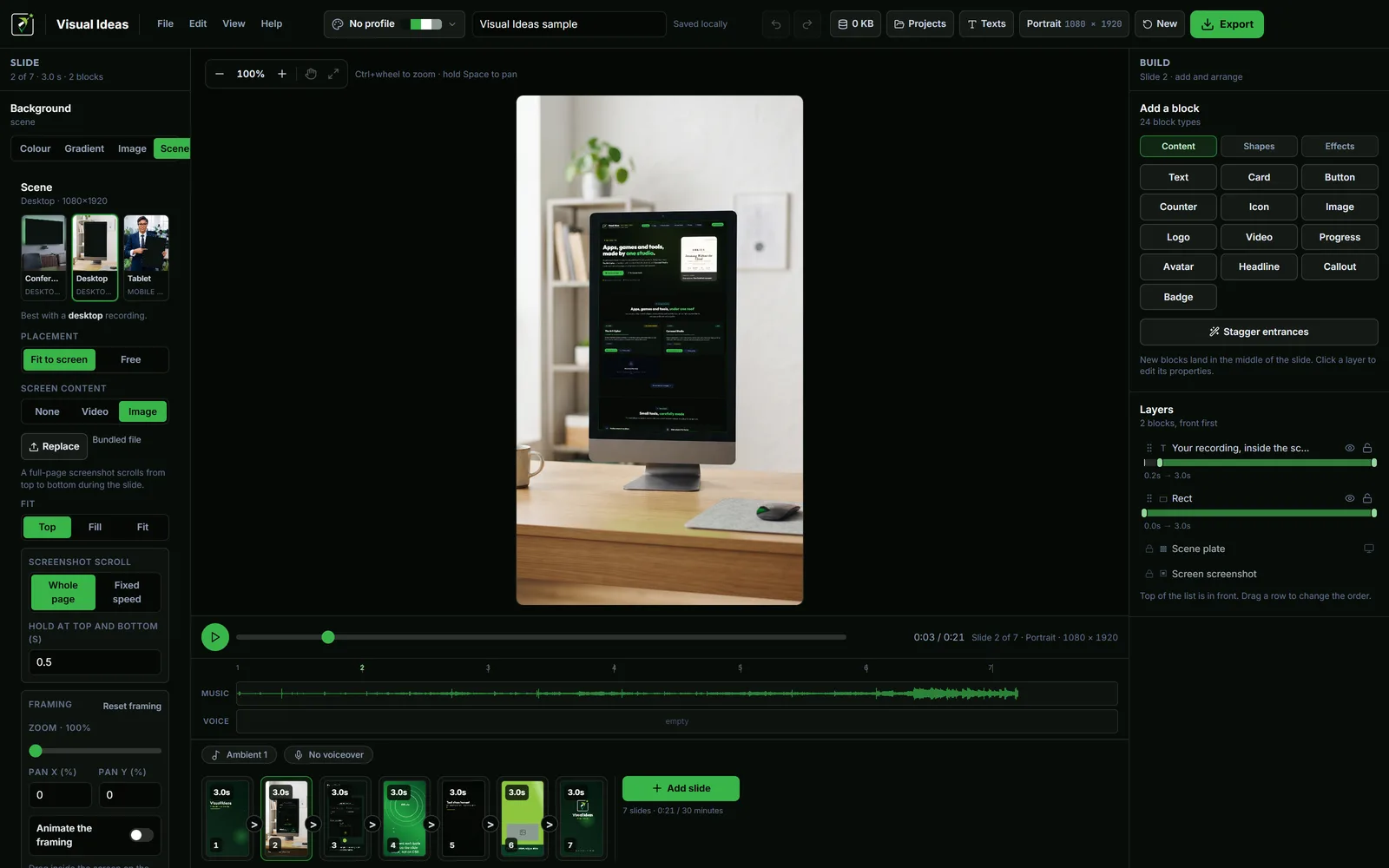This screenshot has height=868, width=1389.
Task: Click the Stagger entrances button
Action: point(1259,332)
